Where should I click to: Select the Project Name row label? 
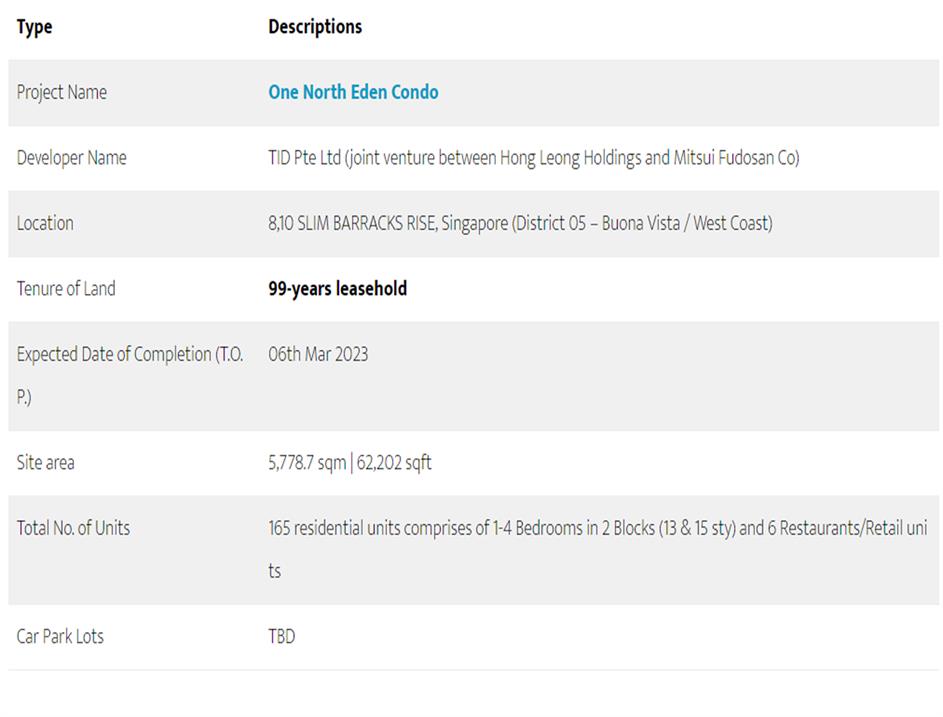coord(62,92)
